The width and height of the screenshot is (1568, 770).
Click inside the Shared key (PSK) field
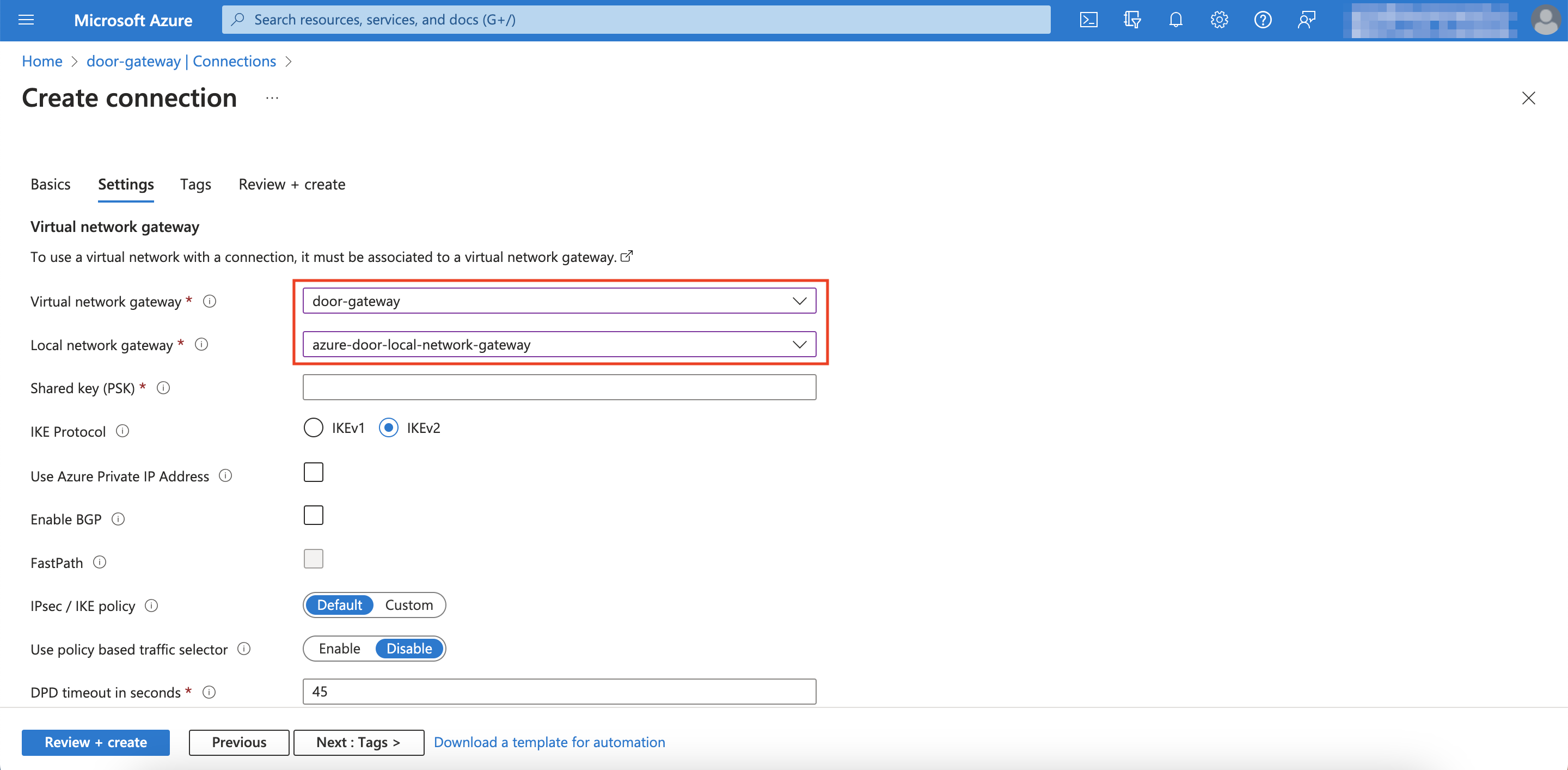559,387
